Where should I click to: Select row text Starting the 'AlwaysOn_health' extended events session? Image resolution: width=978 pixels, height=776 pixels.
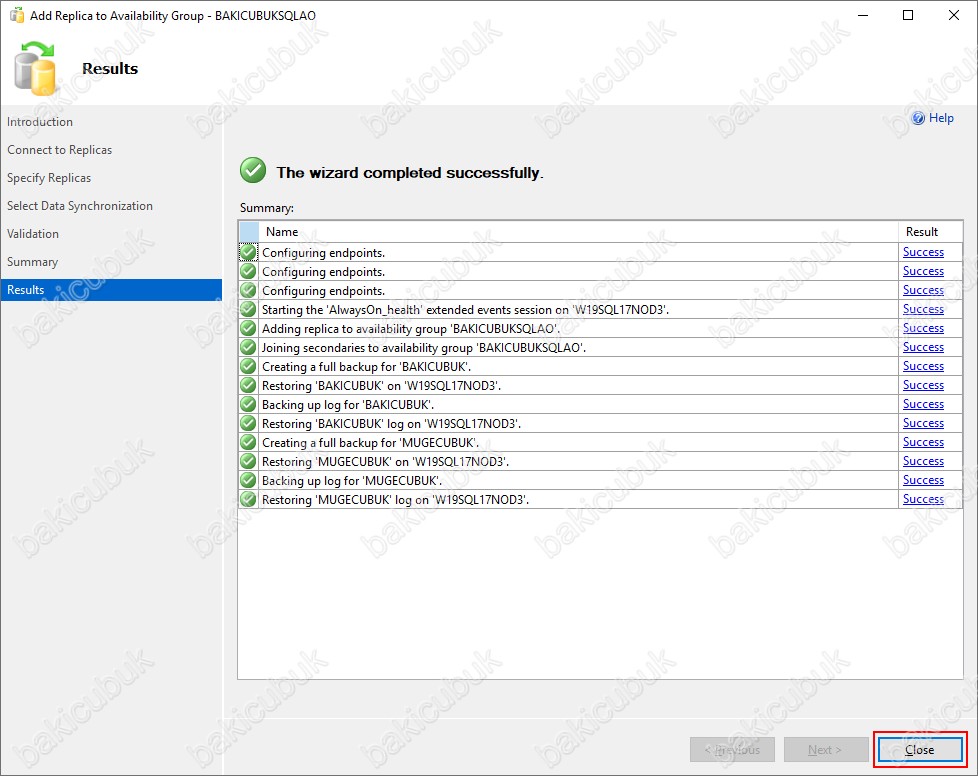point(465,309)
